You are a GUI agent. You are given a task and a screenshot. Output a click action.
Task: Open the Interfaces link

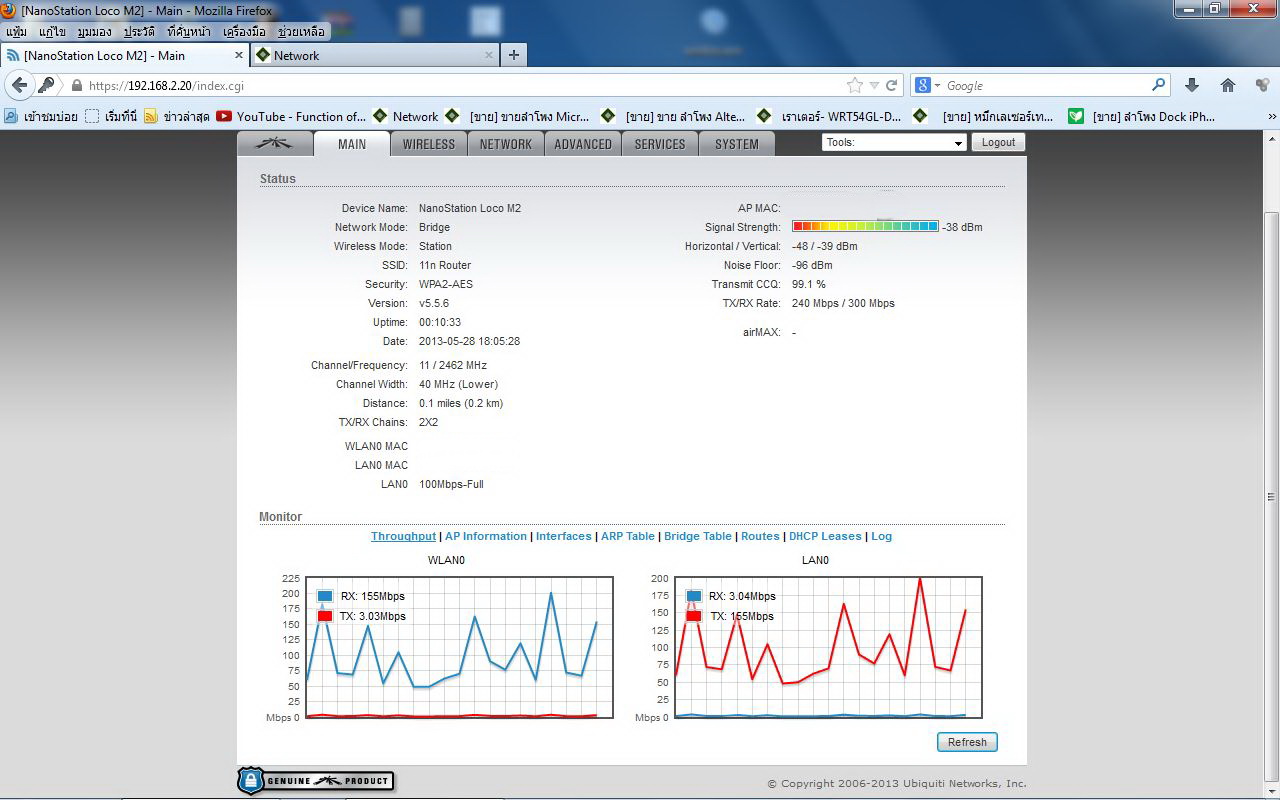[564, 536]
